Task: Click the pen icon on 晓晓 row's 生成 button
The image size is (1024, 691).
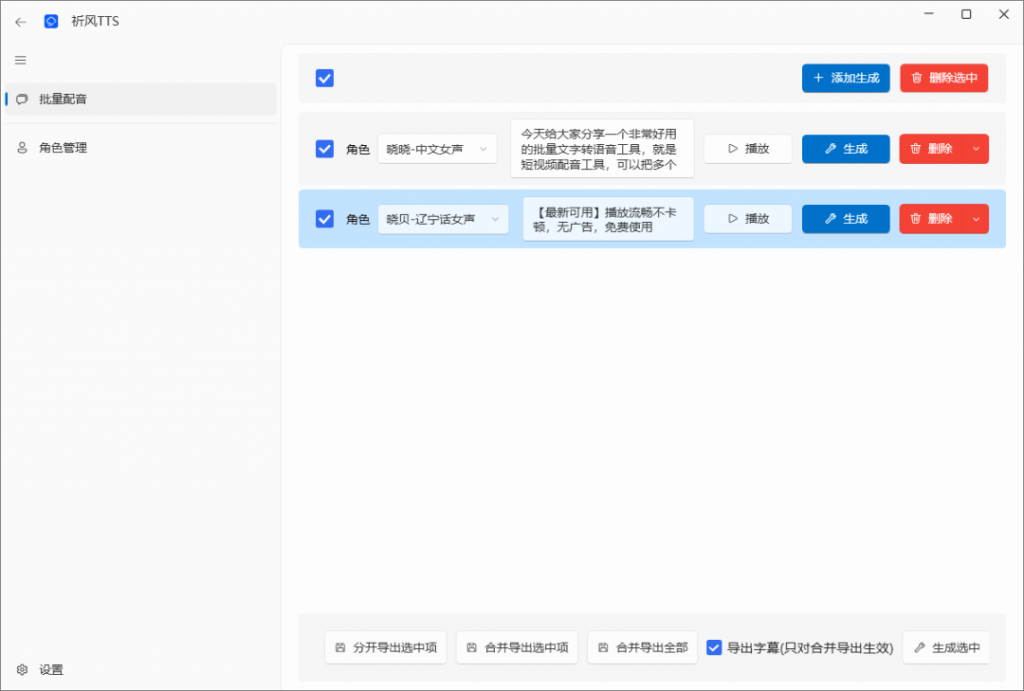Action: (x=829, y=148)
